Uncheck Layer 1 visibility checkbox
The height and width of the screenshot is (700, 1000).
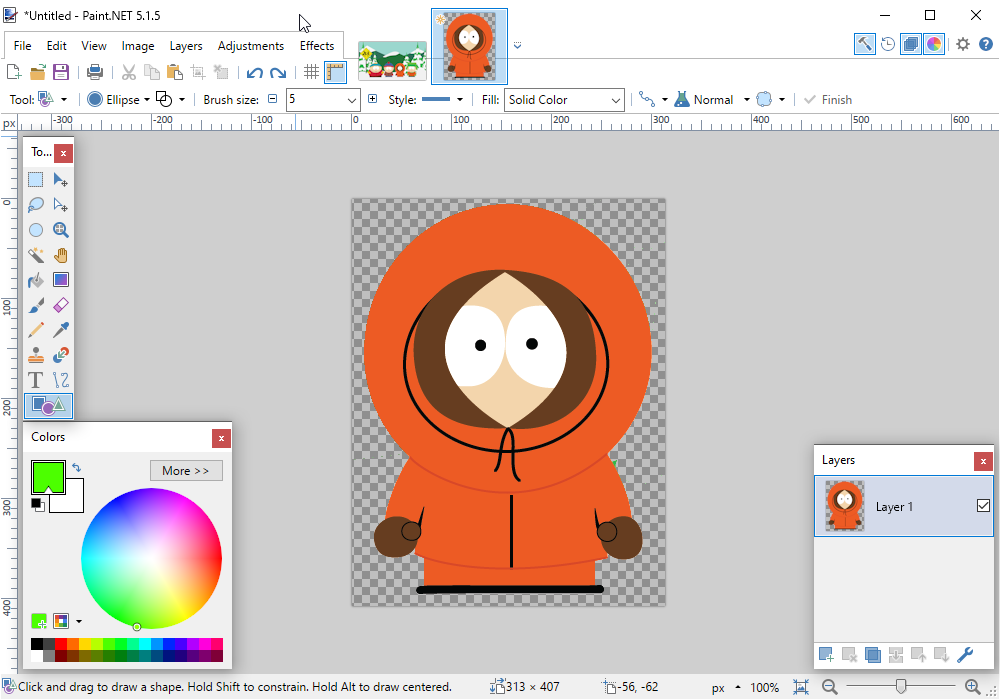pyautogui.click(x=983, y=506)
